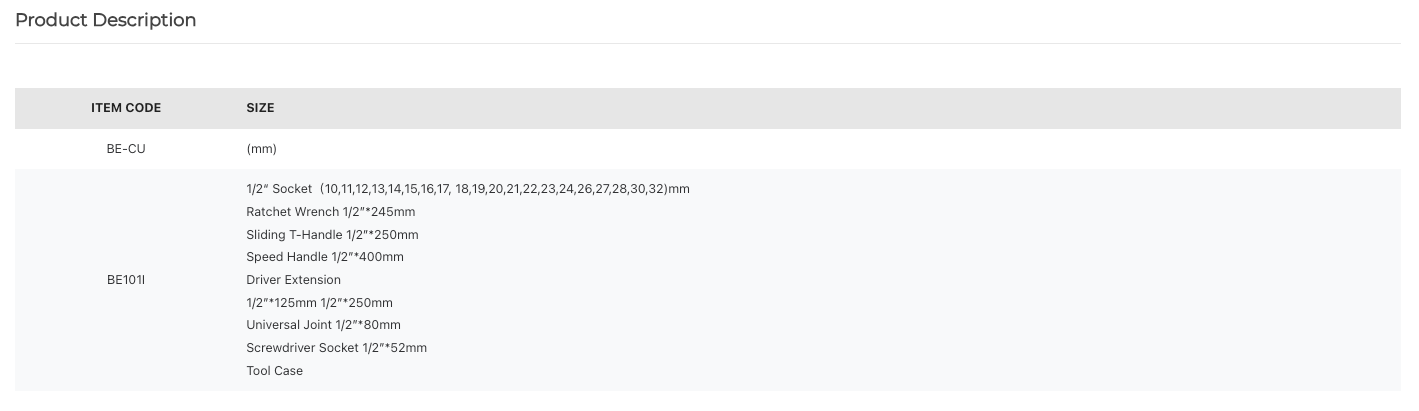Click the Product Description heading

[x=106, y=20]
